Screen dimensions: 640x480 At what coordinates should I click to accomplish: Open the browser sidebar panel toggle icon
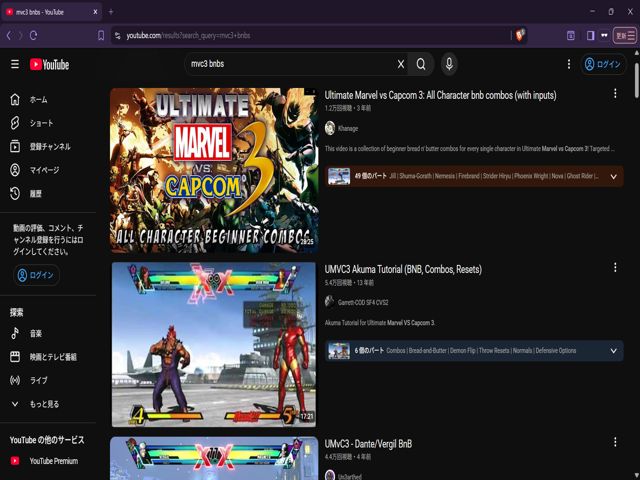tap(590, 36)
